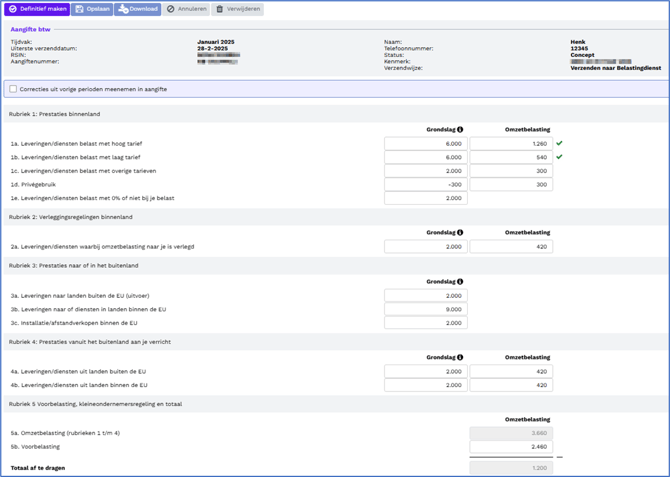The height and width of the screenshot is (477, 670).
Task: Delete the return with Verwijderen
Action: 237,9
